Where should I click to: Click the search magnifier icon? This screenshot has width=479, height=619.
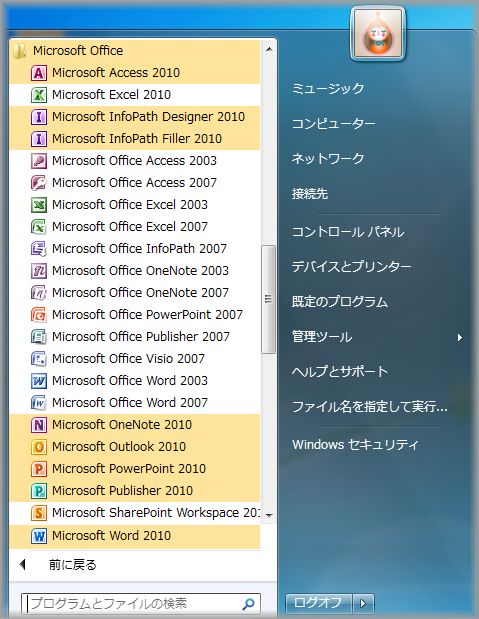click(x=248, y=604)
